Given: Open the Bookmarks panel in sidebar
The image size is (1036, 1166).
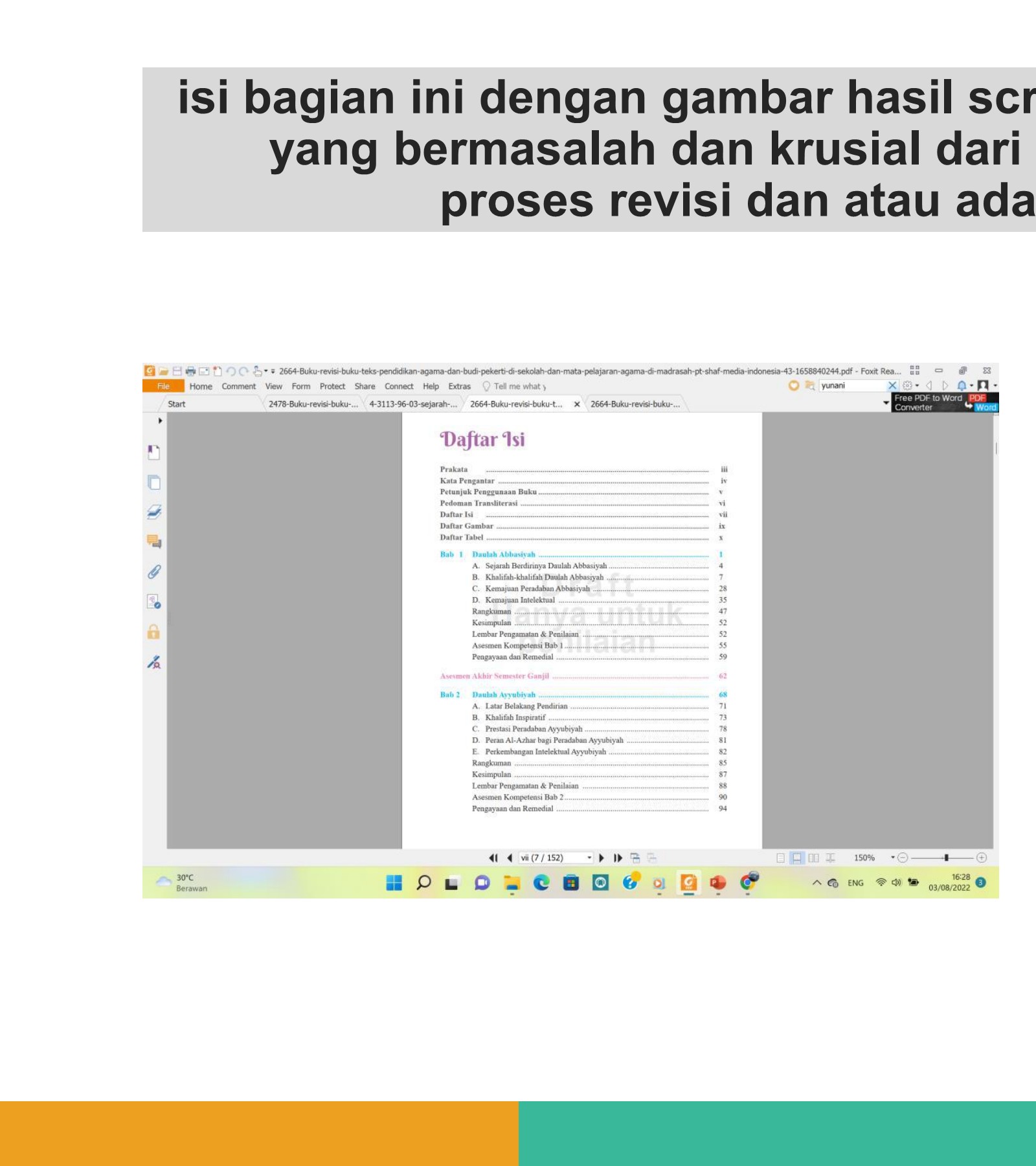Looking at the screenshot, I should point(153,452).
